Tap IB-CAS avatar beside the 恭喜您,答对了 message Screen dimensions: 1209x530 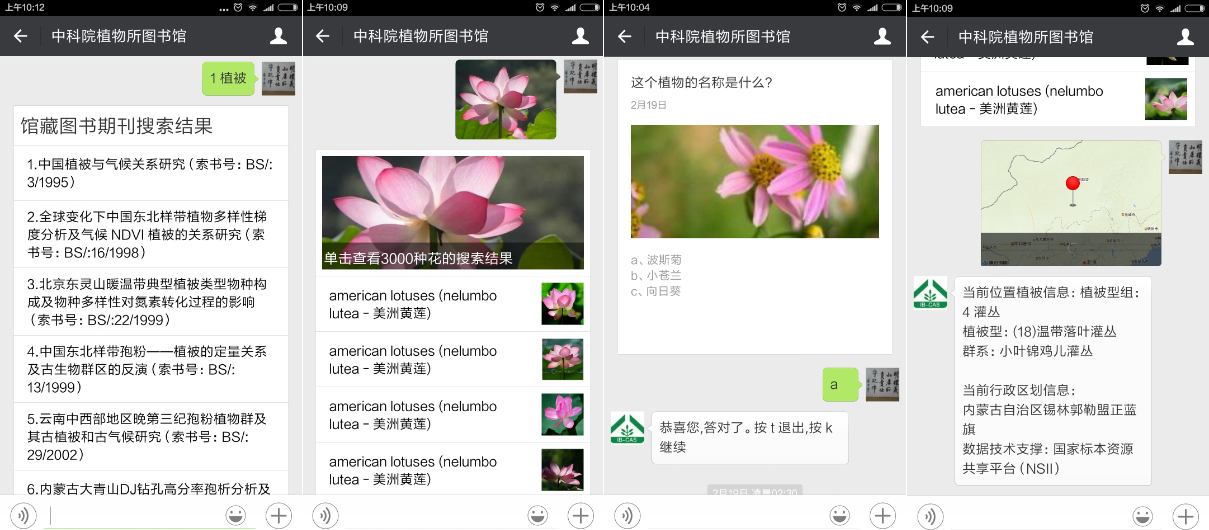(x=627, y=428)
